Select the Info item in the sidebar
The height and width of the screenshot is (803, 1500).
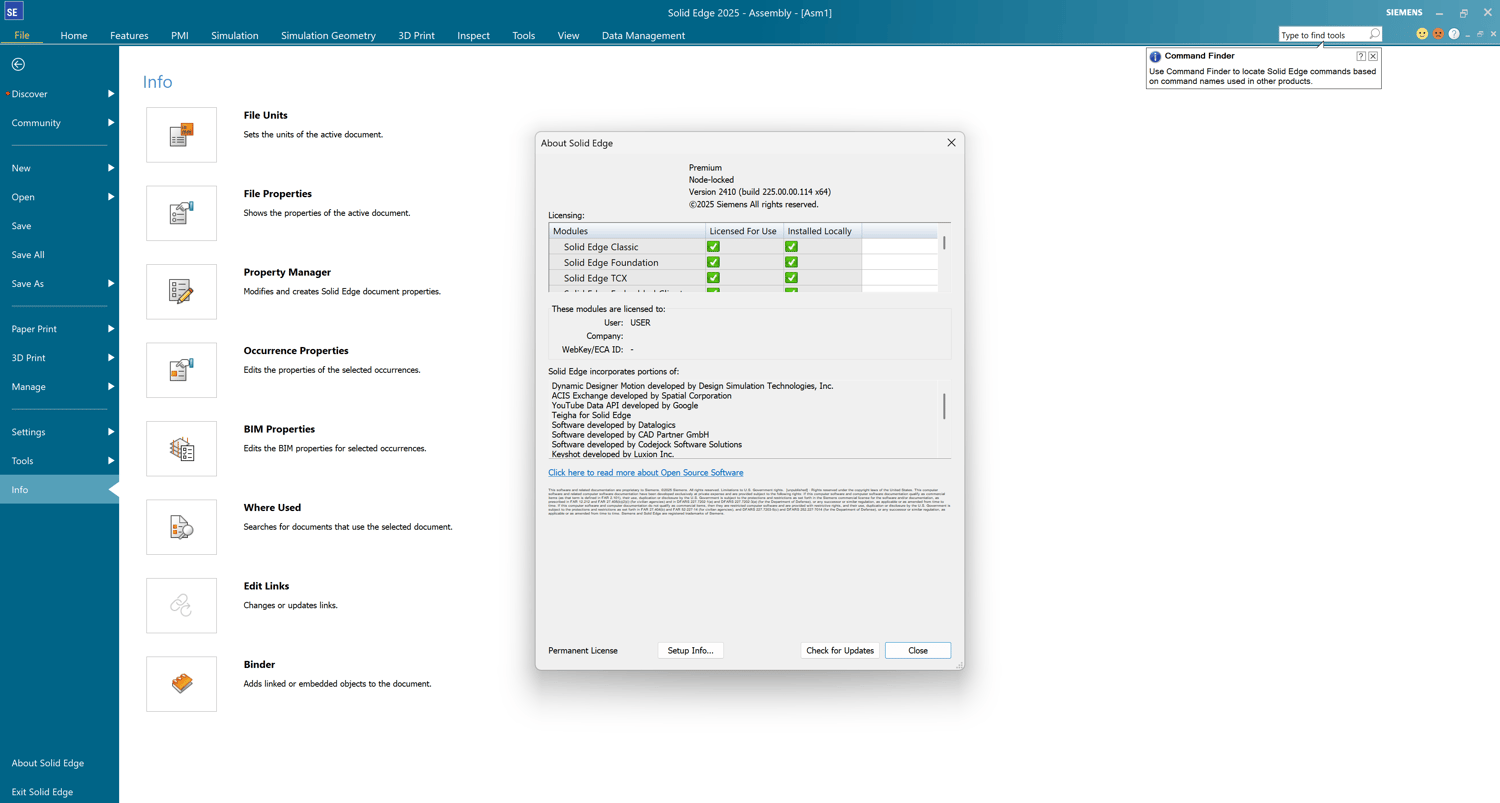tap(59, 490)
